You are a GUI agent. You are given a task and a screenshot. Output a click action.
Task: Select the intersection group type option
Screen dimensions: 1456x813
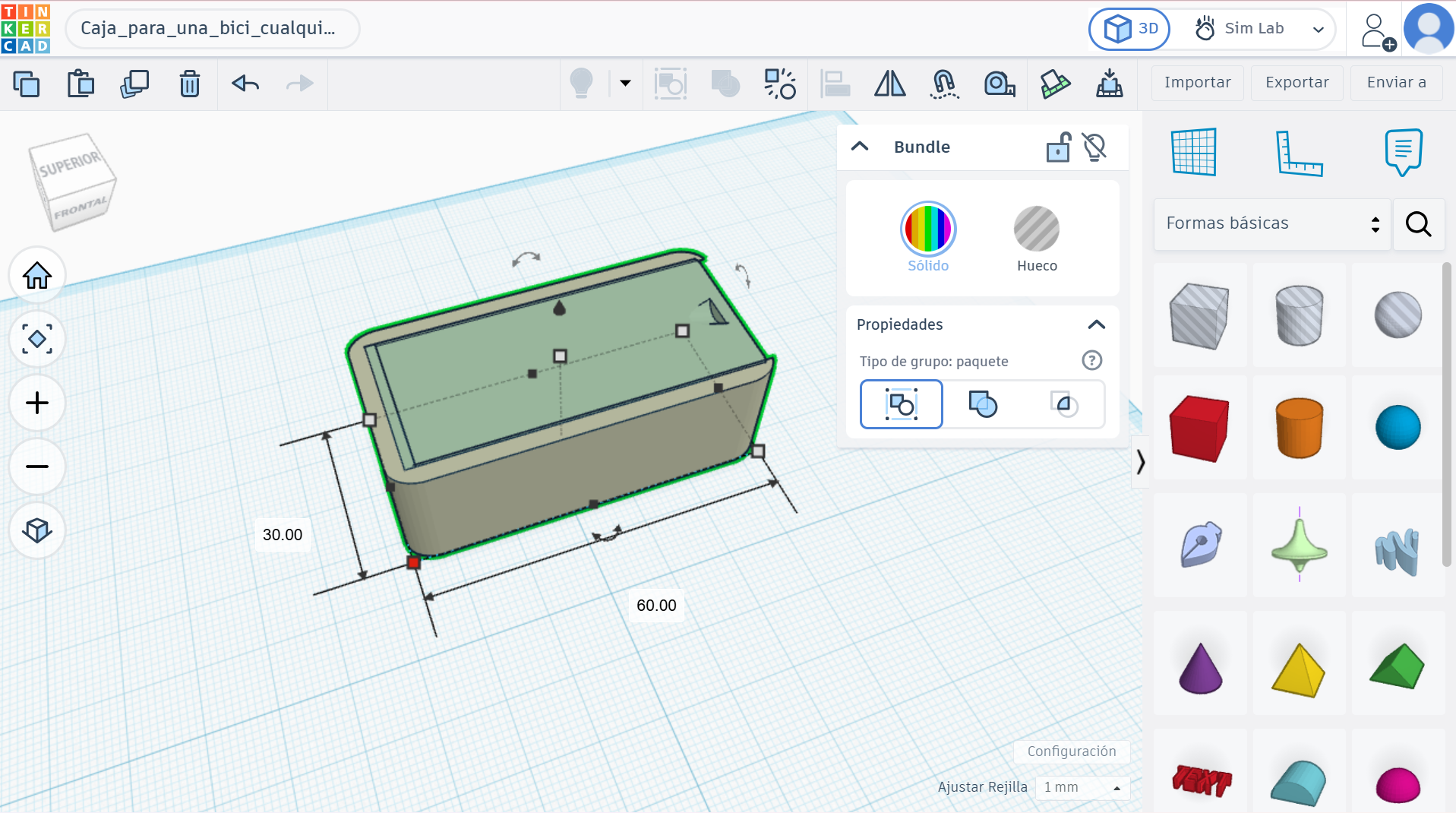(1064, 404)
